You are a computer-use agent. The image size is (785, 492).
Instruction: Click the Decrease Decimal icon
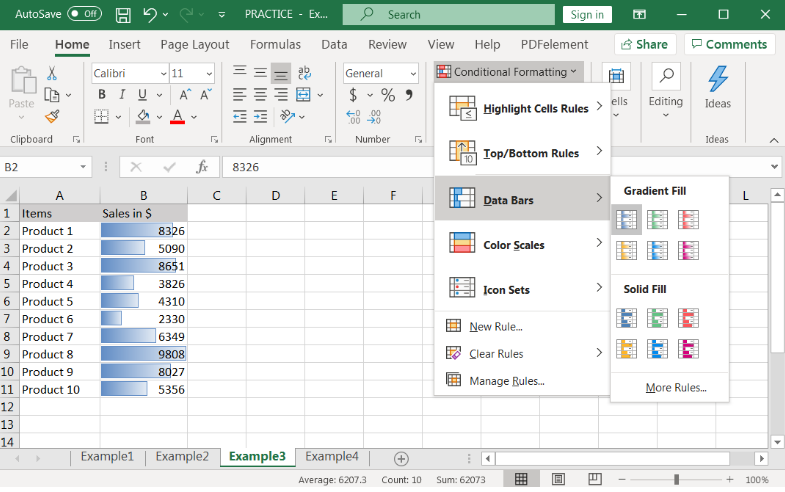374,117
